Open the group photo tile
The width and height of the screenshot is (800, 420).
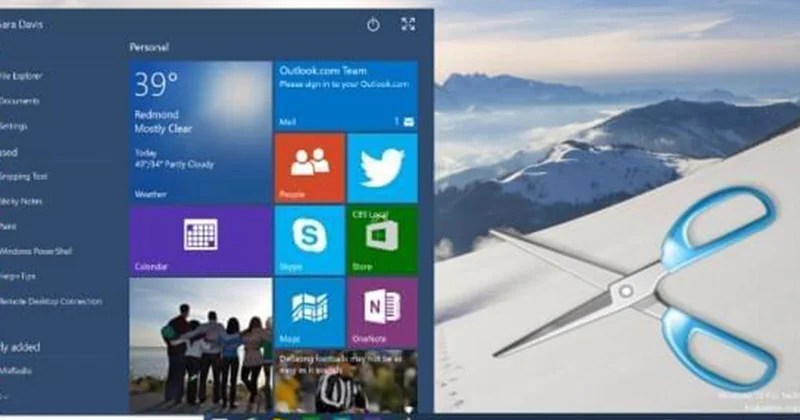[201, 345]
